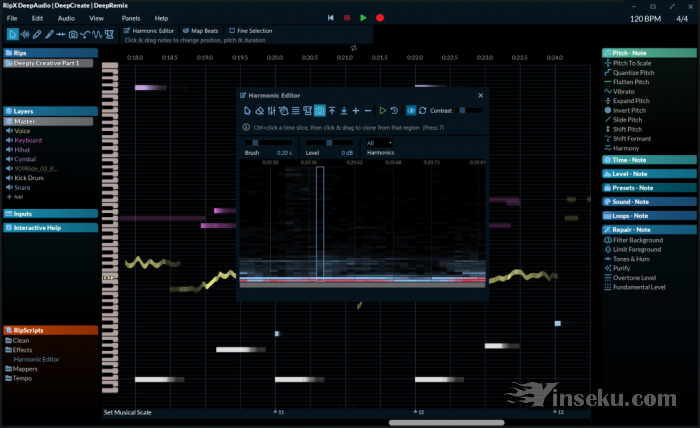
Task: Enable the Fine Selection checkbox
Action: click(232, 31)
